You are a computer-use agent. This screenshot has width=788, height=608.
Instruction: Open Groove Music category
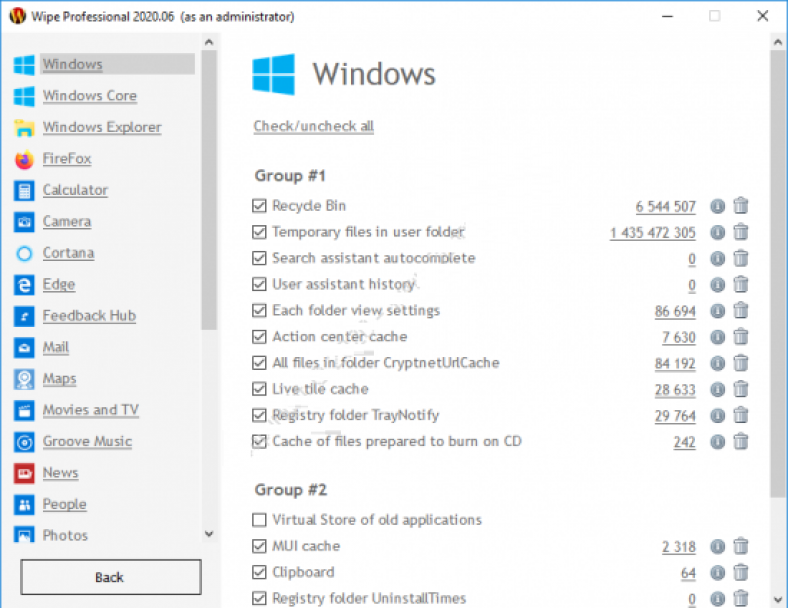click(87, 441)
